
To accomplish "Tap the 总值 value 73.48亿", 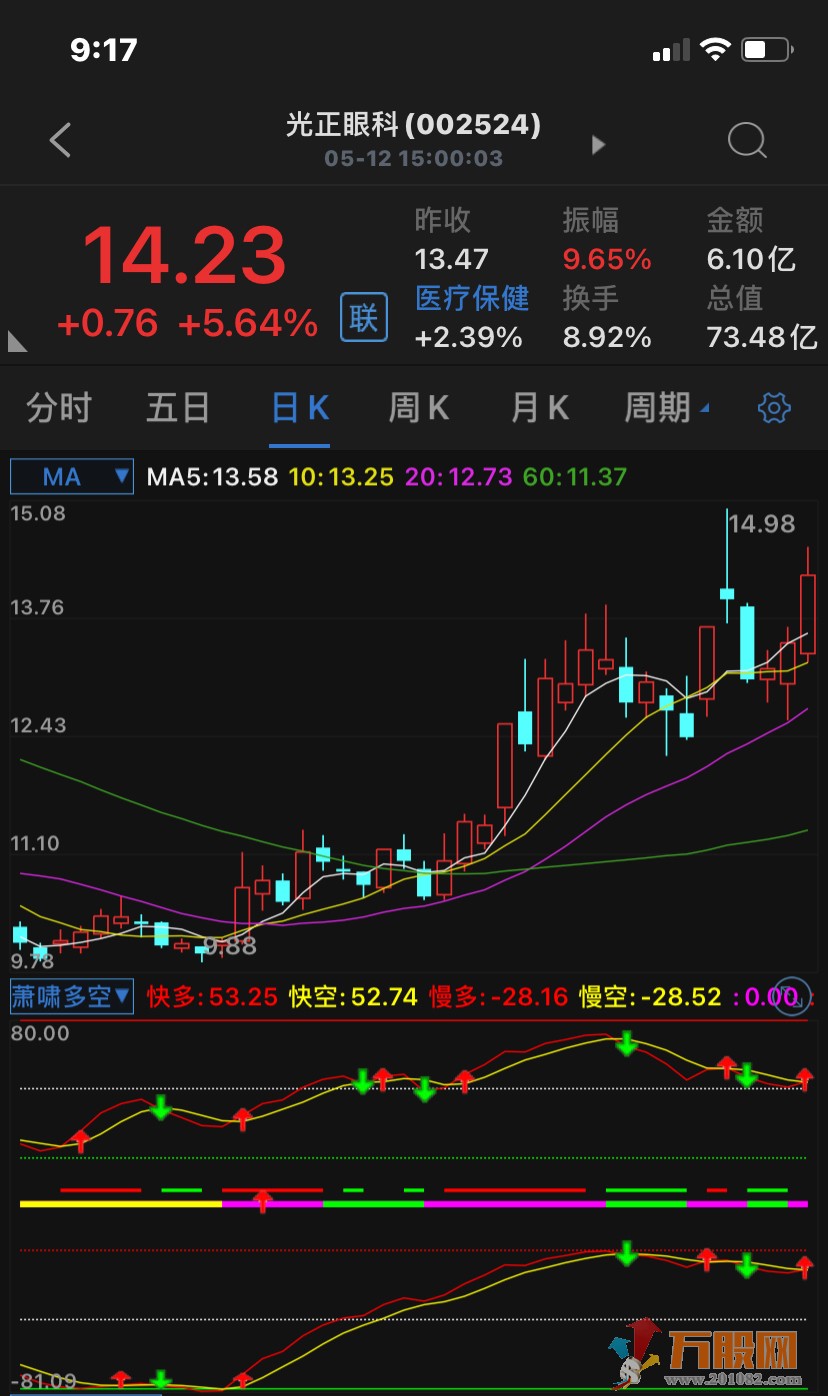I will pyautogui.click(x=762, y=338).
